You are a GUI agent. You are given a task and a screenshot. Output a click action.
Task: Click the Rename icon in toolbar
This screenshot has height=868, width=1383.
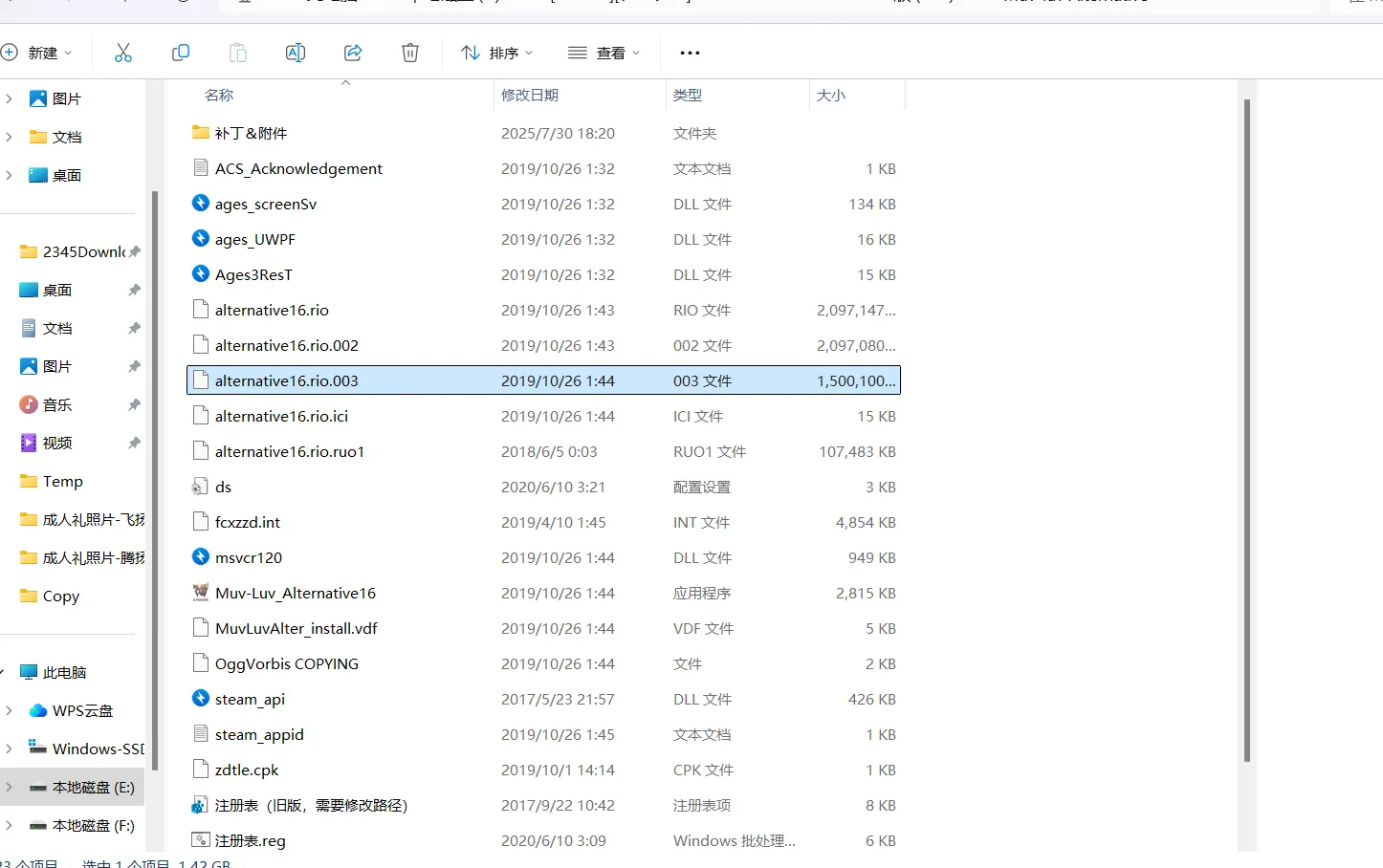(x=296, y=53)
